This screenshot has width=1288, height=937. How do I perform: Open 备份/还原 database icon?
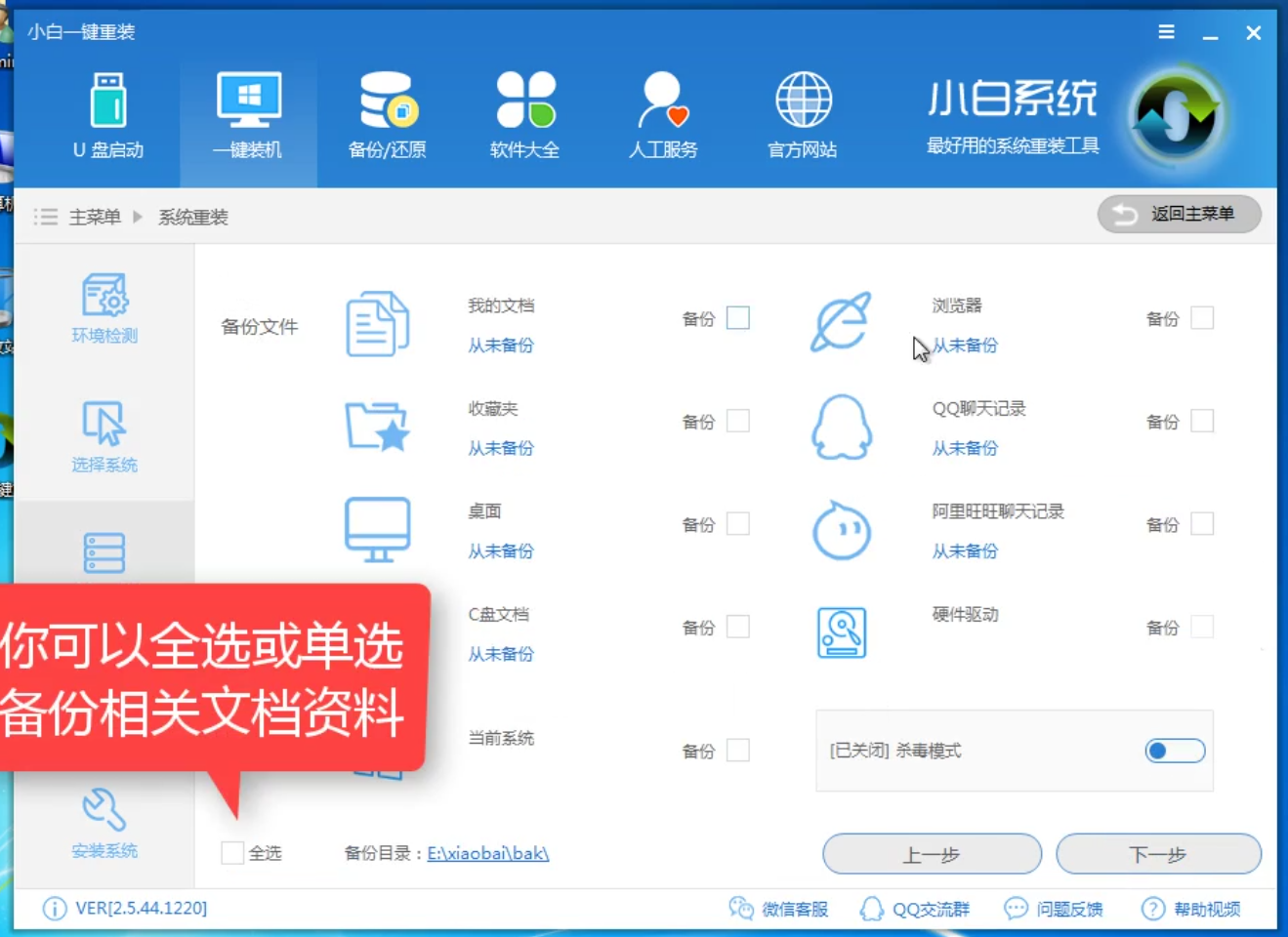388,100
